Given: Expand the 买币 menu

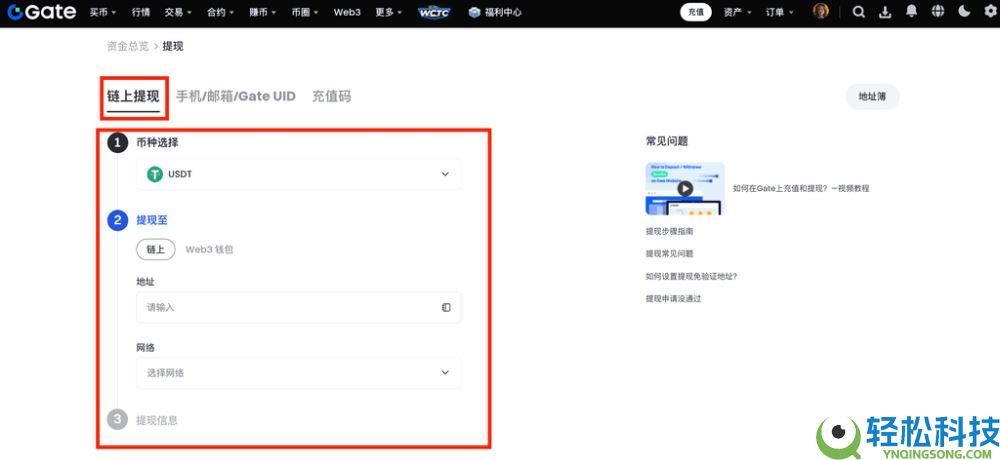Looking at the screenshot, I should 103,12.
